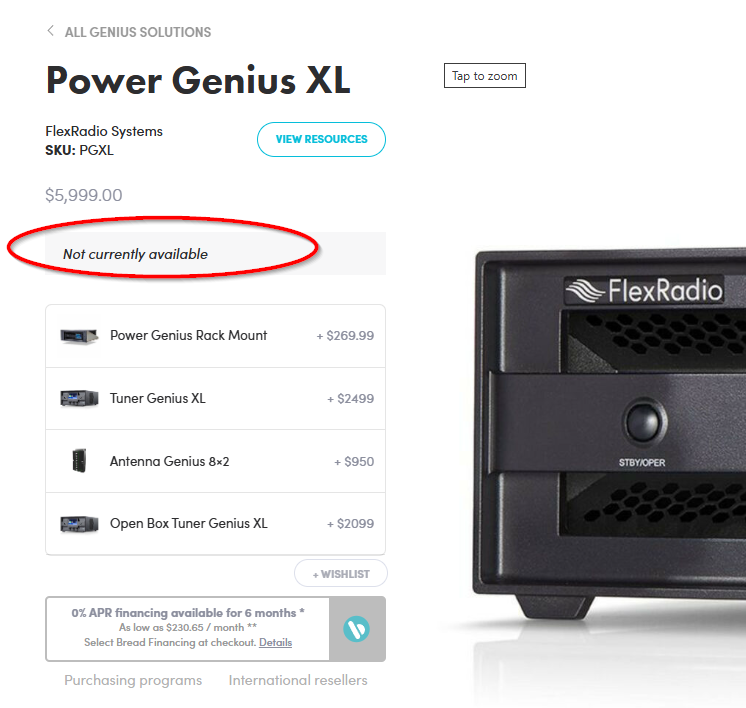Open the financing Details link
Screen dimensions: 746x708
[x=275, y=642]
